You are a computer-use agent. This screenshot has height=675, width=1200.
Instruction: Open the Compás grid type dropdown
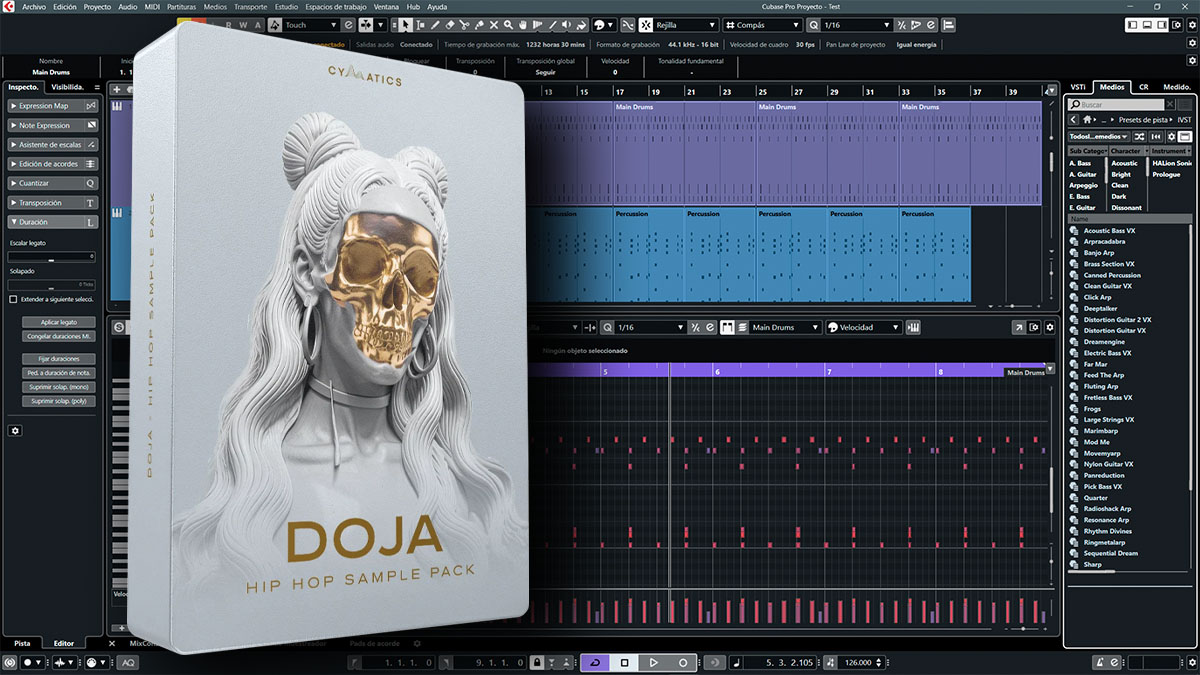coord(763,24)
